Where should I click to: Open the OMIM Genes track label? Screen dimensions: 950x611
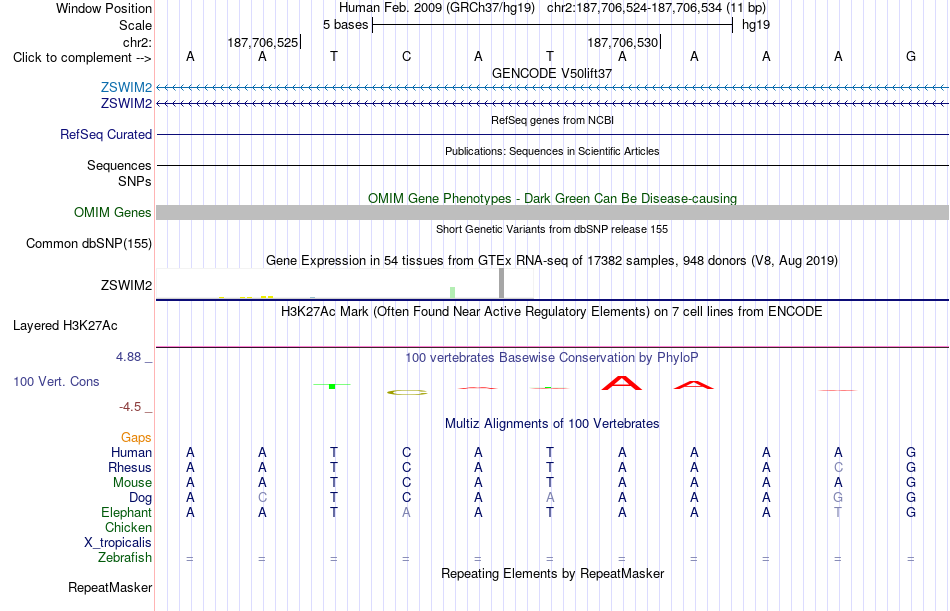113,212
